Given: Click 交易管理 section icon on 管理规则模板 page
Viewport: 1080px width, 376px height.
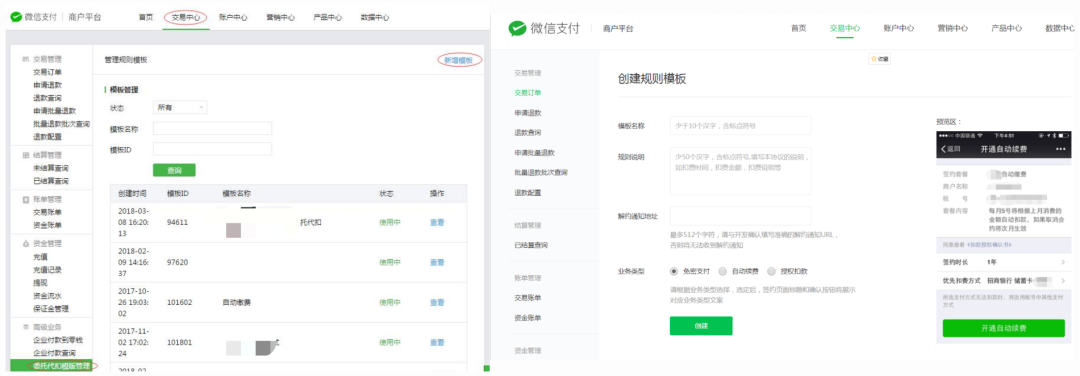Looking at the screenshot, I should click(26, 60).
